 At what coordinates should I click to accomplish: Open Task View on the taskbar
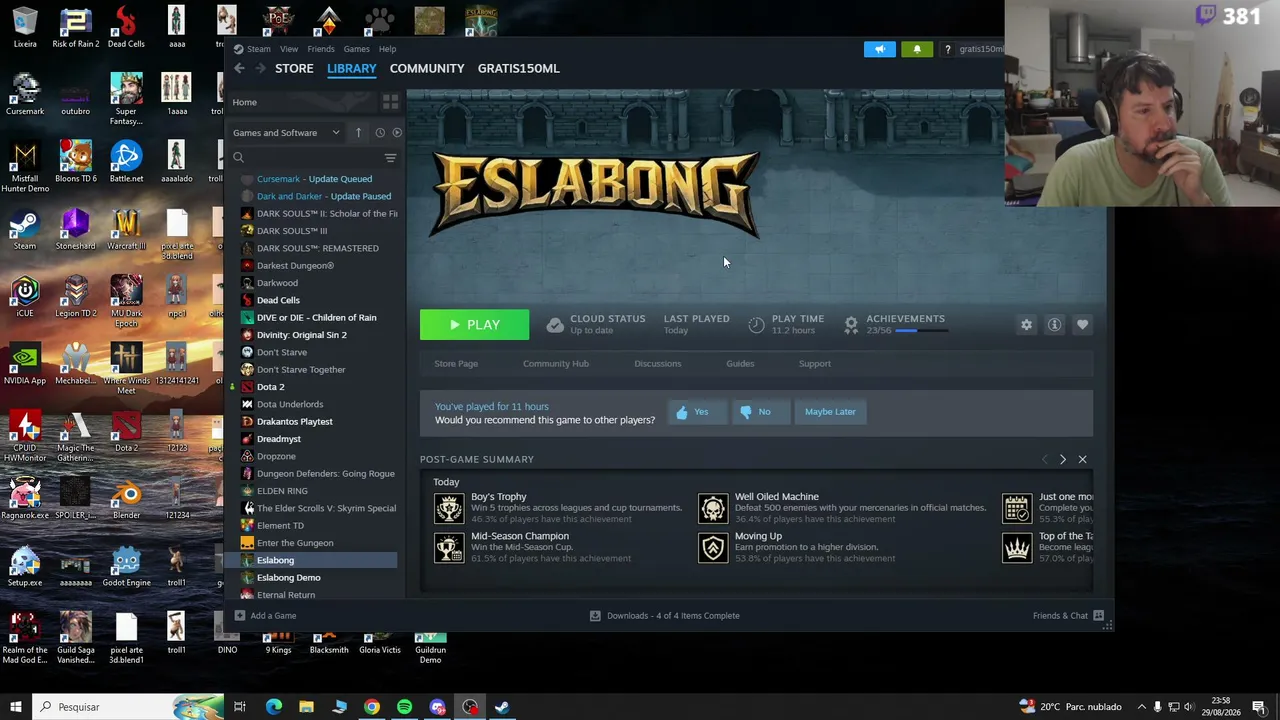pyautogui.click(x=240, y=707)
